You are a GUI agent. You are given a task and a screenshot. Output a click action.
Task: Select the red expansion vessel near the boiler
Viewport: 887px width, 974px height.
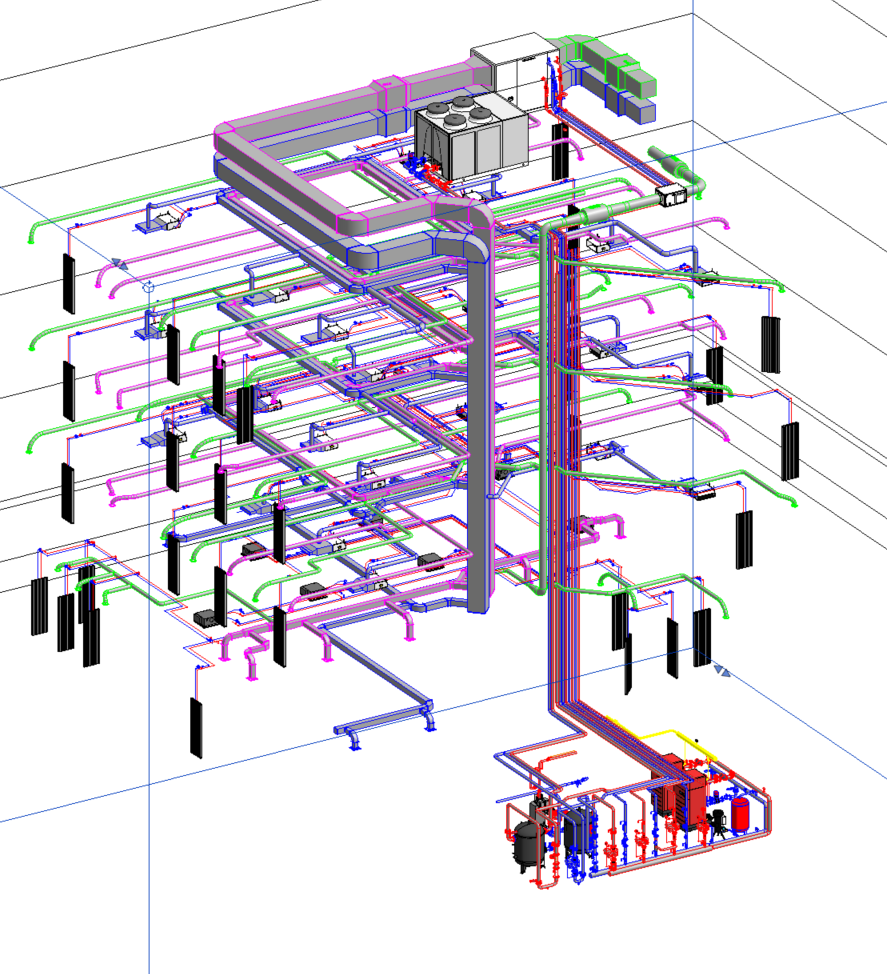pos(741,815)
